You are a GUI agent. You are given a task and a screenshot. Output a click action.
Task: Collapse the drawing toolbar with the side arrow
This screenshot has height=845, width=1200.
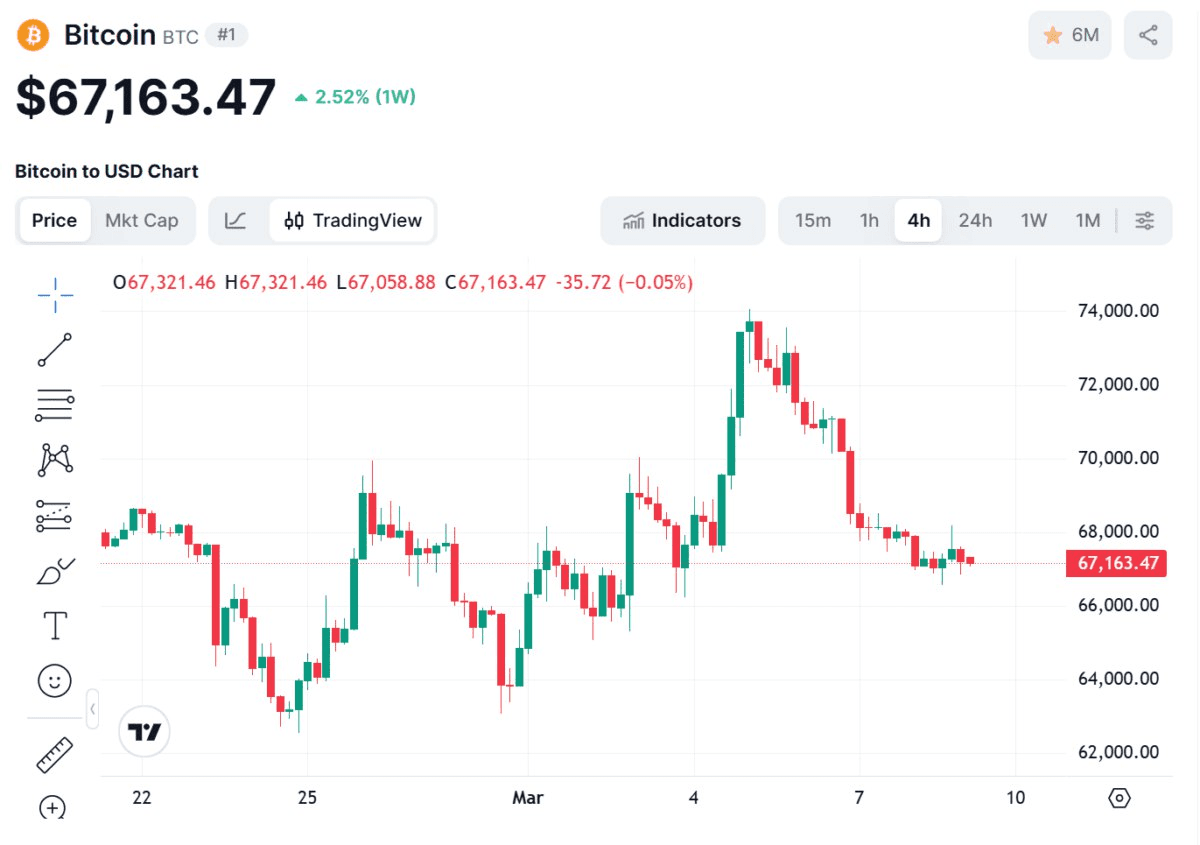92,709
